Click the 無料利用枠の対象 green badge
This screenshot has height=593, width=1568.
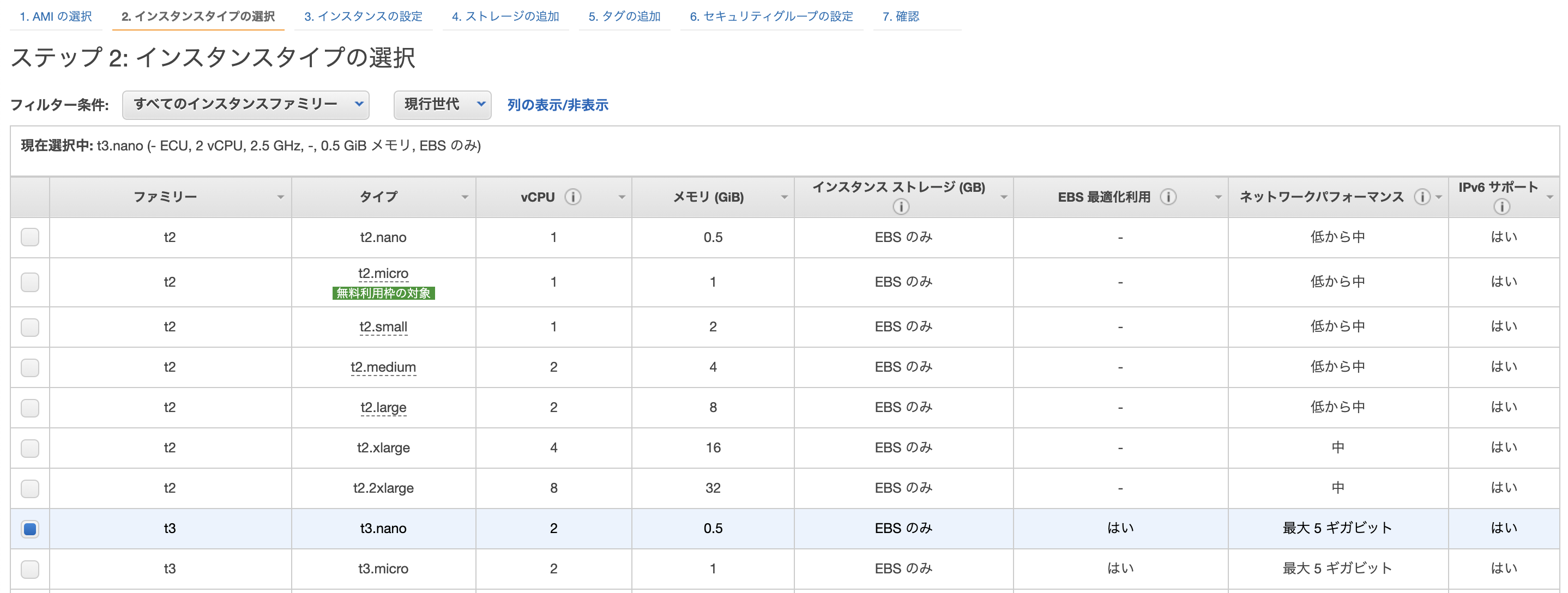(383, 293)
